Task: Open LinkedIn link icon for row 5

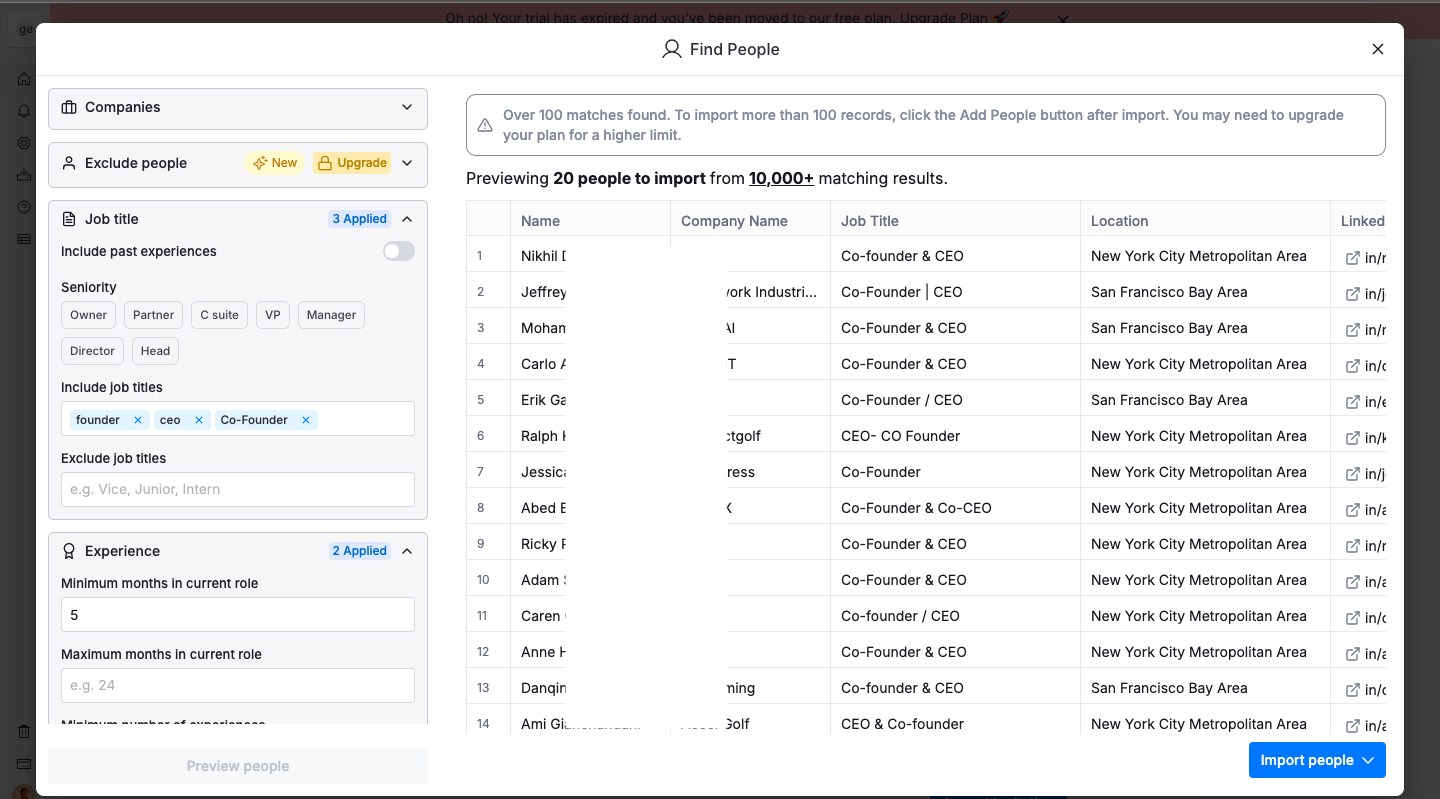Action: point(1352,401)
